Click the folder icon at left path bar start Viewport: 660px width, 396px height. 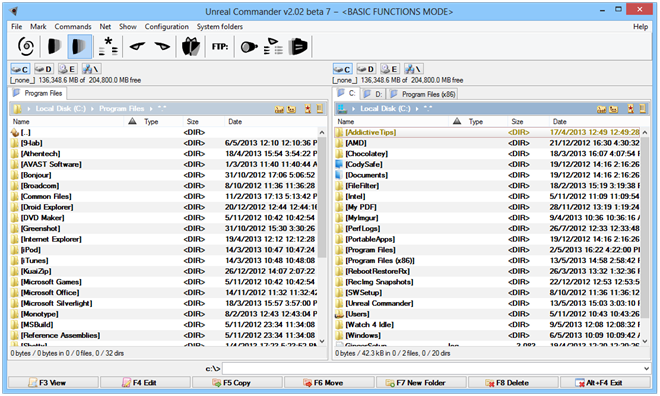pos(17,109)
